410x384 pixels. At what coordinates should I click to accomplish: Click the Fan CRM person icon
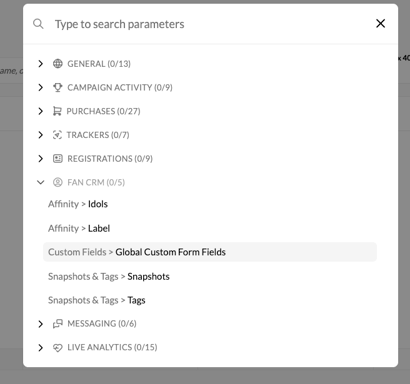[x=58, y=182]
